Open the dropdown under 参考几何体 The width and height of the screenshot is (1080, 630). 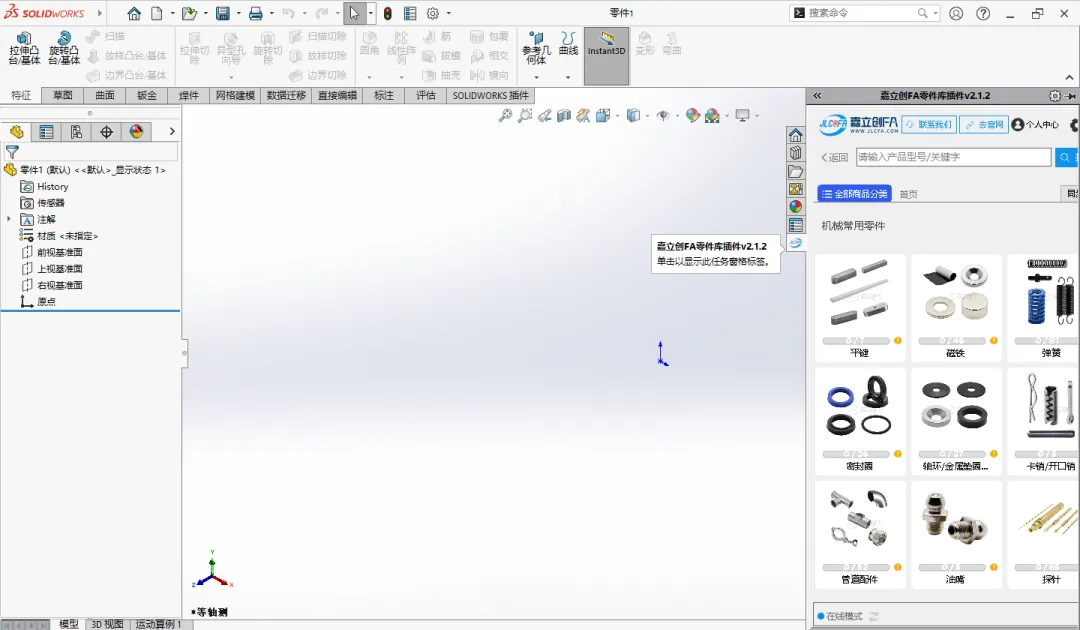click(537, 77)
